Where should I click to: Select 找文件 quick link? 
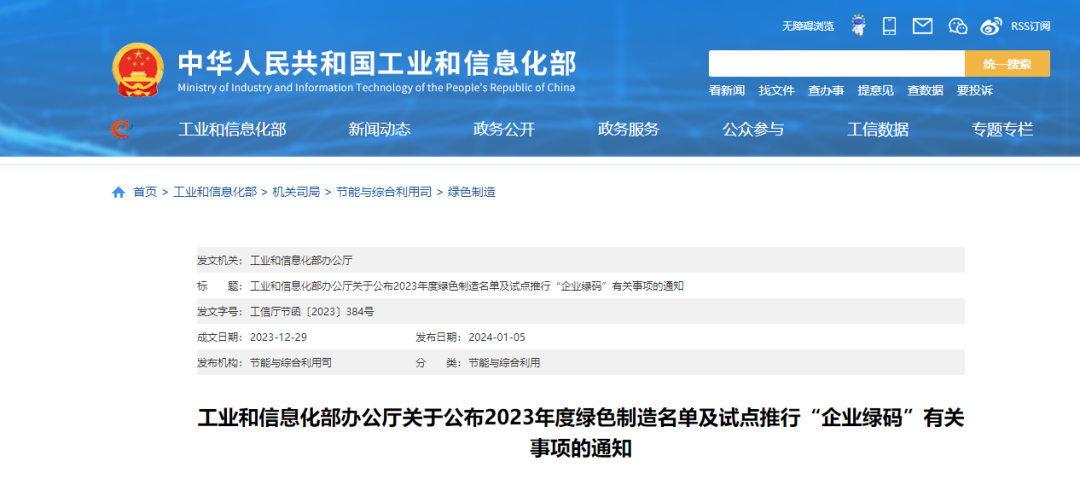coord(776,90)
